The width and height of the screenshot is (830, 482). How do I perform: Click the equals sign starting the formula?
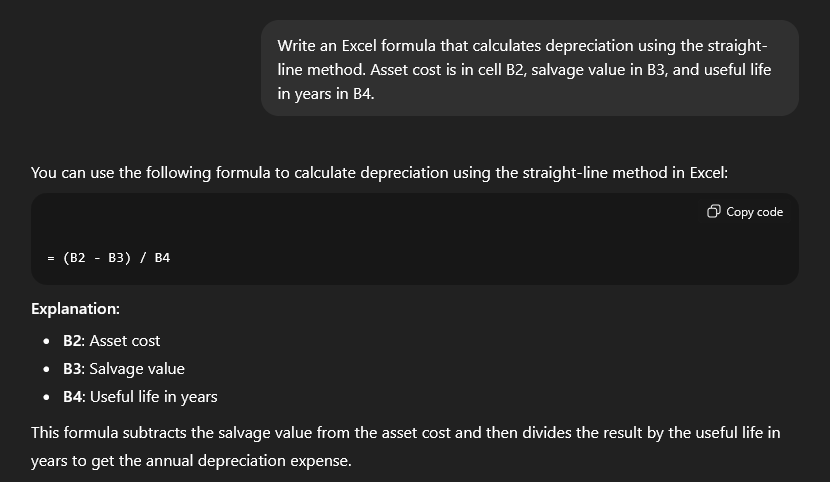[x=50, y=257]
